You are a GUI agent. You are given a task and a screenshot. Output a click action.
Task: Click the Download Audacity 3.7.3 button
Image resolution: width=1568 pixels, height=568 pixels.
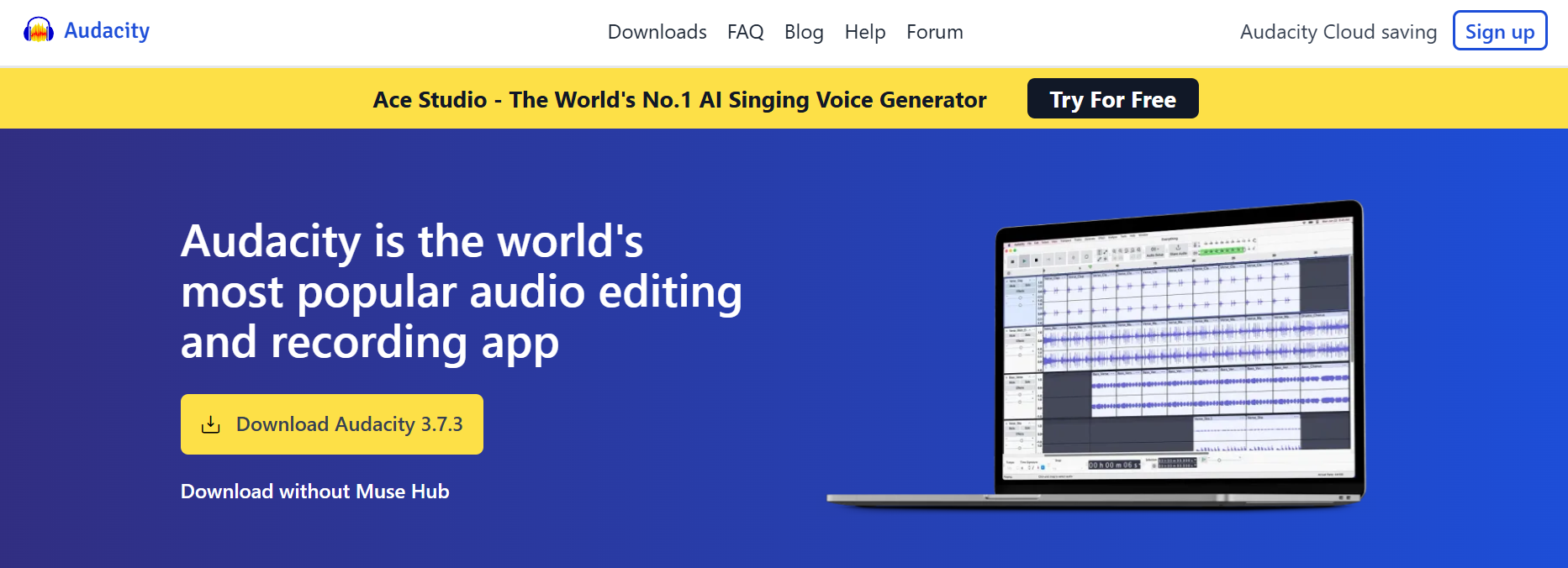[332, 424]
